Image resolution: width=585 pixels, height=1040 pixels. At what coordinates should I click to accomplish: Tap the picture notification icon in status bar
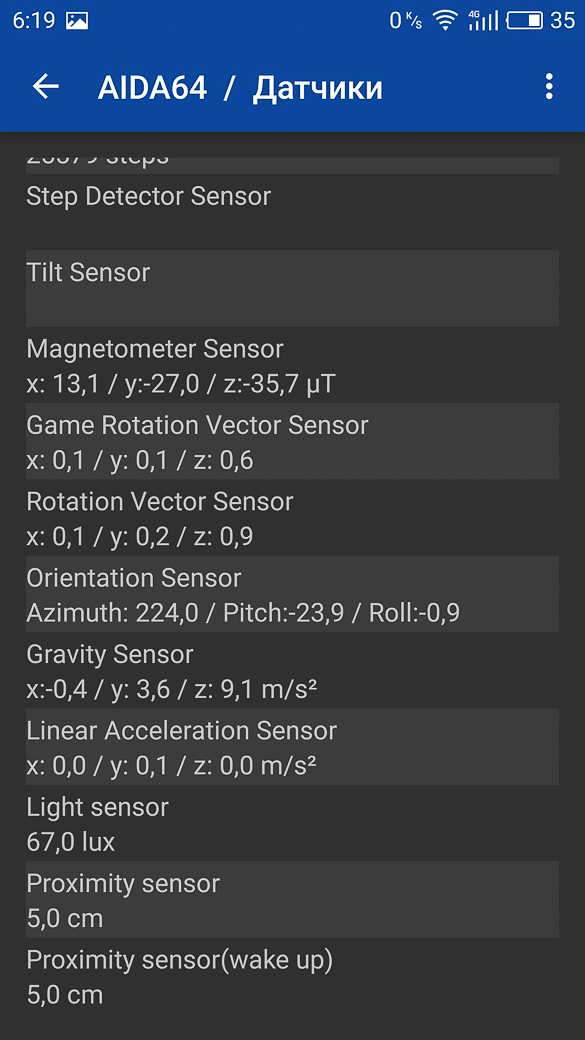(x=77, y=21)
